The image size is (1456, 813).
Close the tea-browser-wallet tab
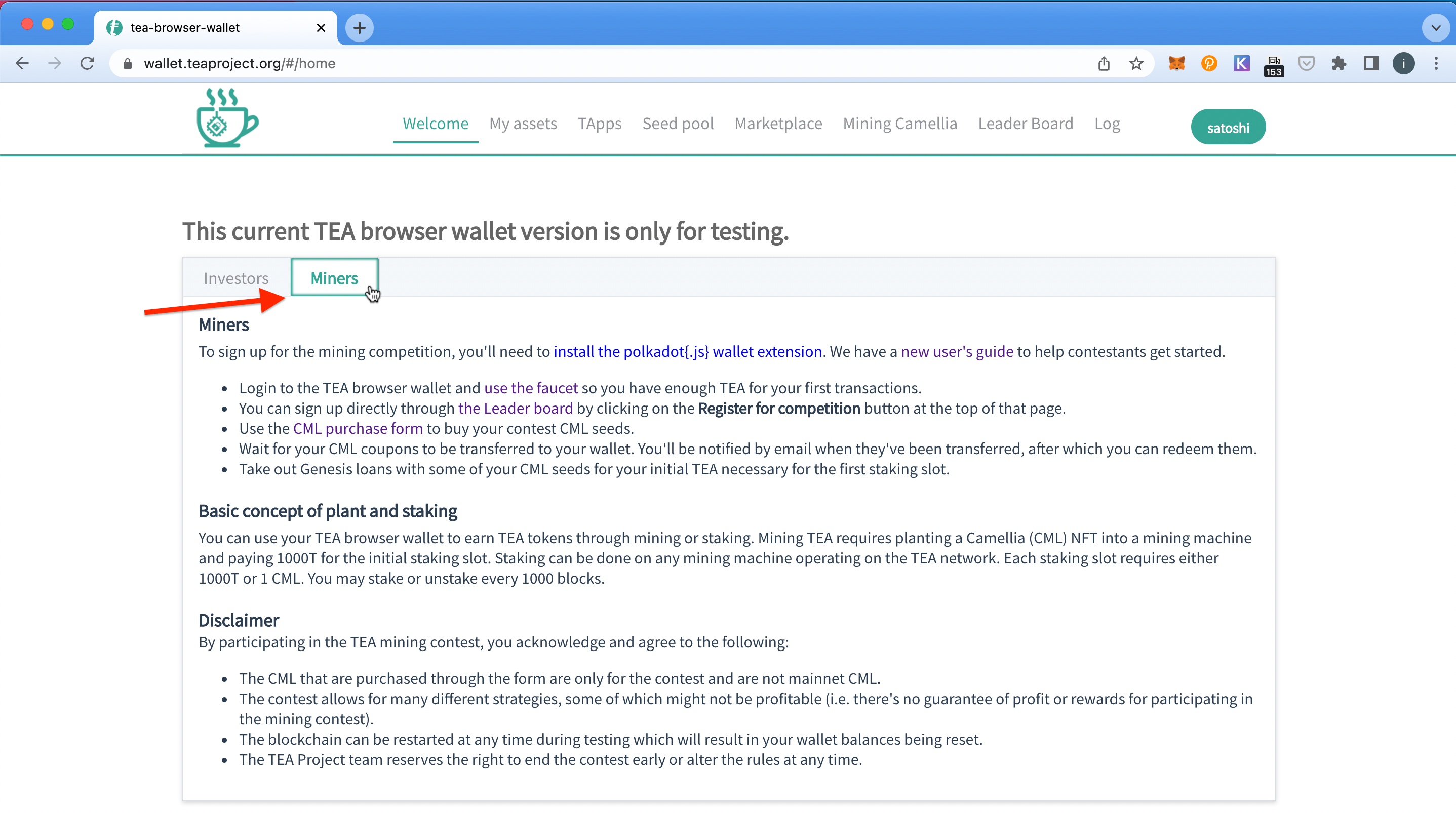tap(321, 28)
